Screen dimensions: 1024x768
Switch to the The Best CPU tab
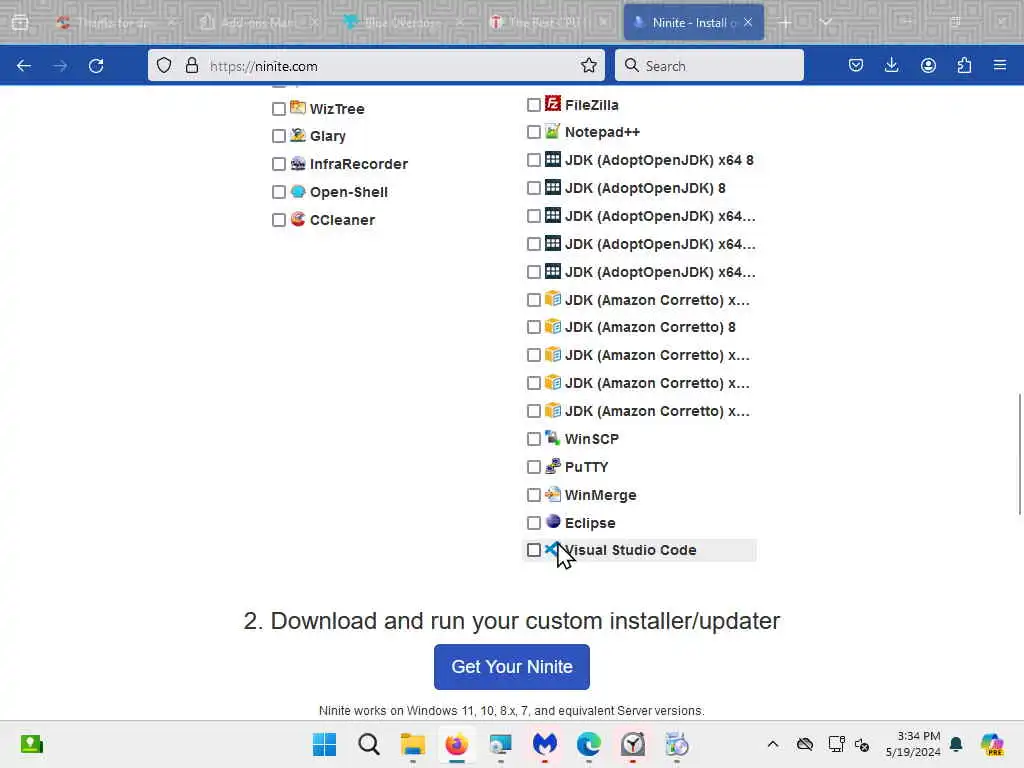(547, 23)
